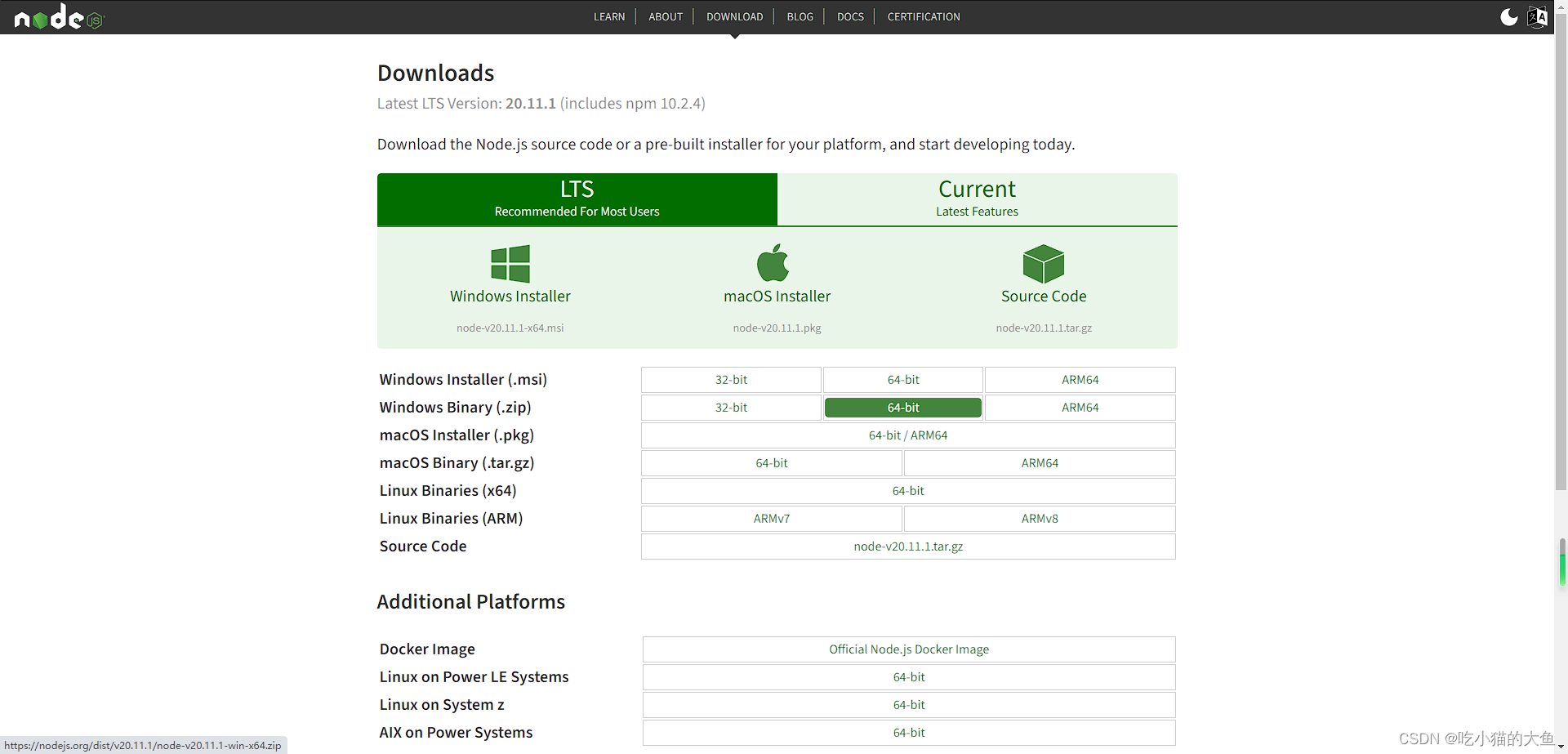Click the page vertical scrollbar thumb

point(1561,253)
